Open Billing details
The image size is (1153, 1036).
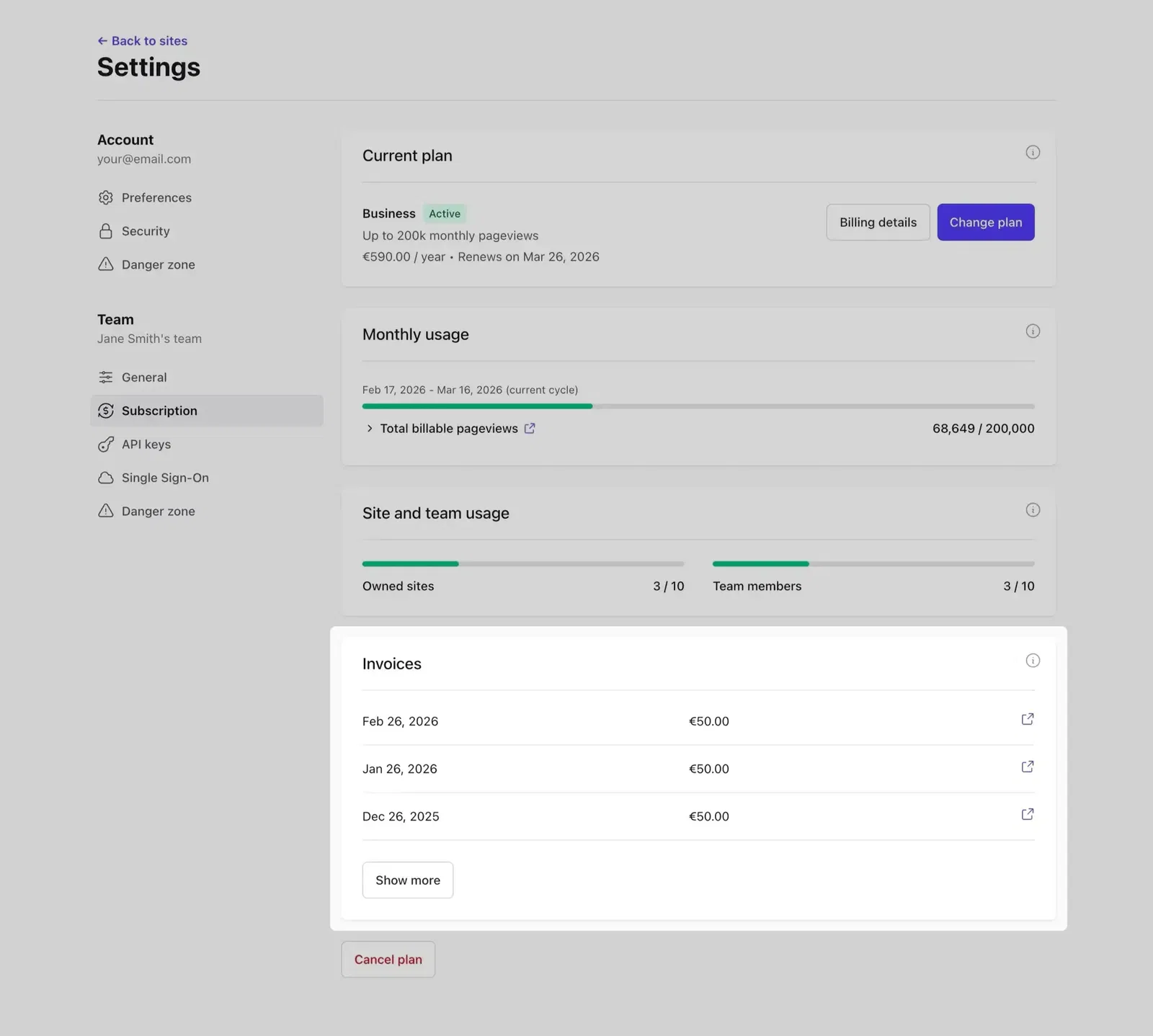coord(878,222)
